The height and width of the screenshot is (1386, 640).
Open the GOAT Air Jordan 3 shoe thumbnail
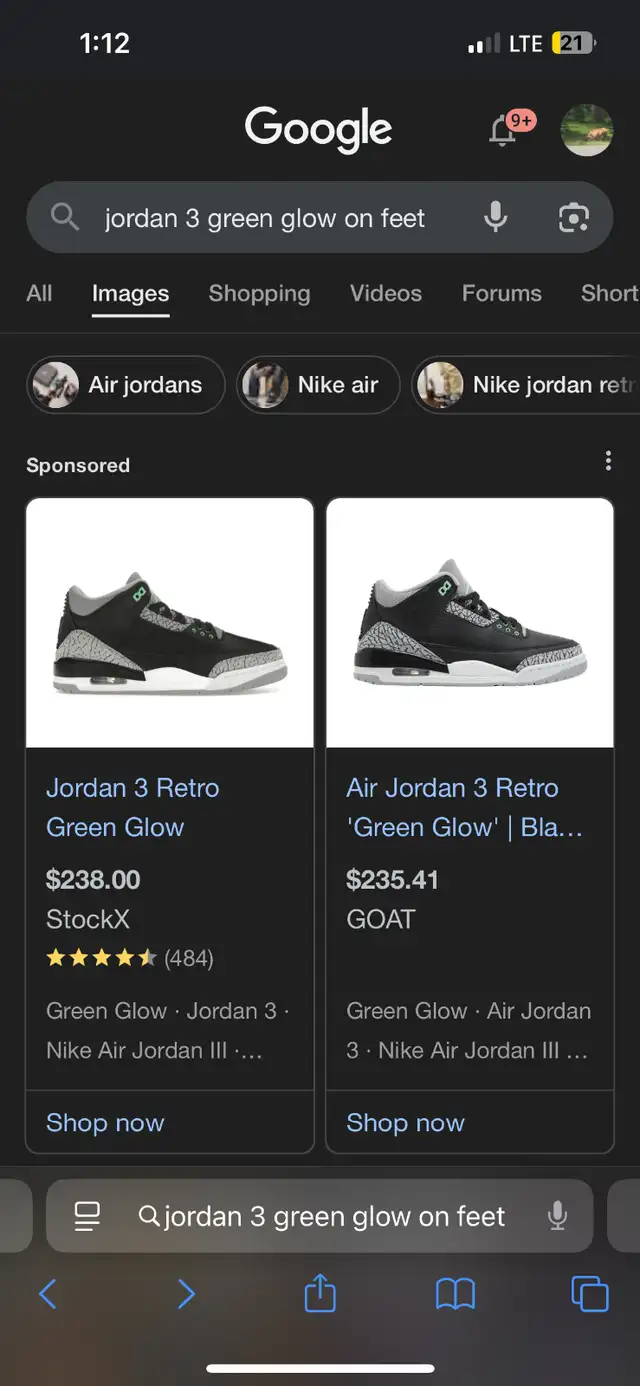(x=470, y=623)
